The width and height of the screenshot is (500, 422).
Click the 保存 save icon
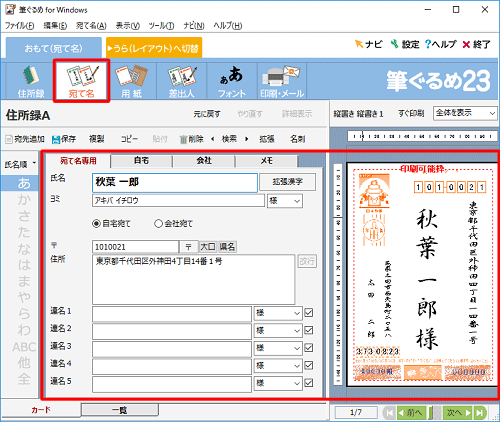tap(64, 139)
